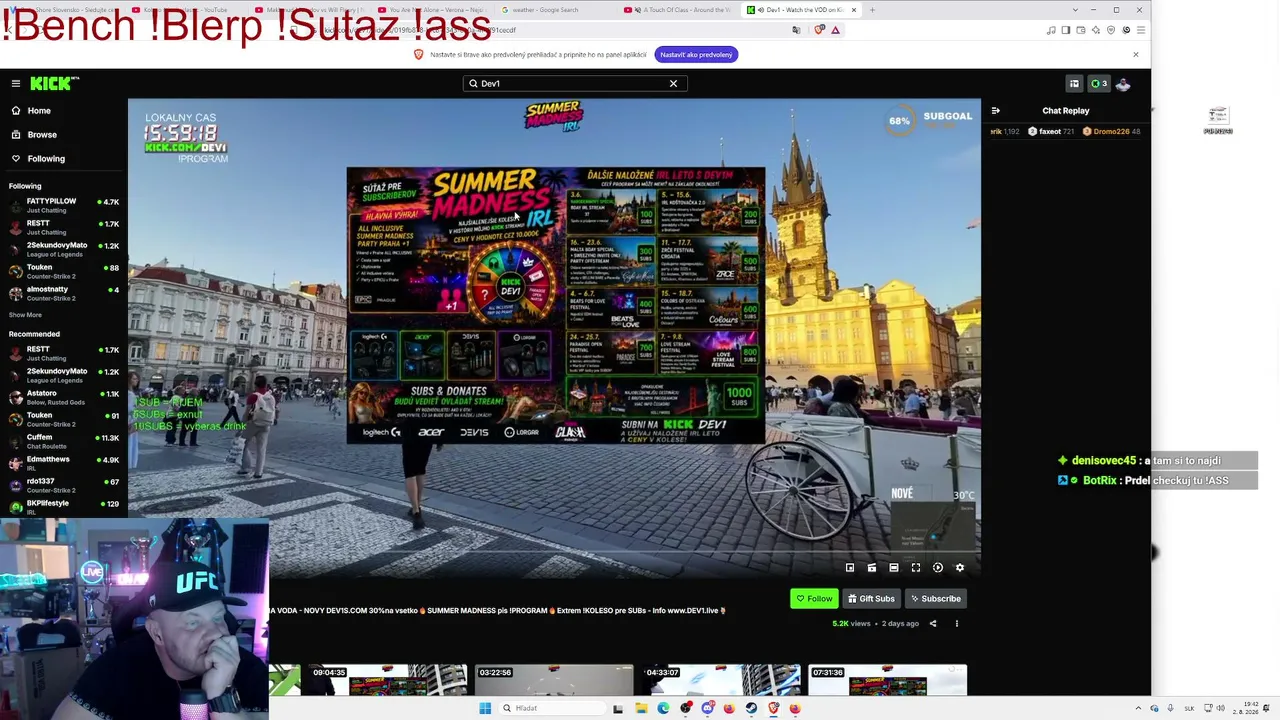
Task: Open the Kick sidebar hamburger menu
Action: [x=16, y=84]
